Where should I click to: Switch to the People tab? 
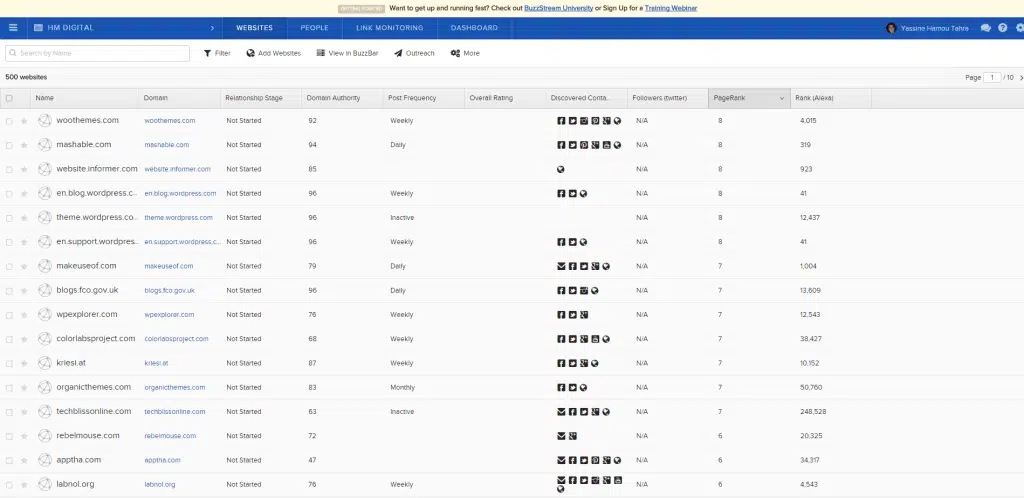pos(314,28)
